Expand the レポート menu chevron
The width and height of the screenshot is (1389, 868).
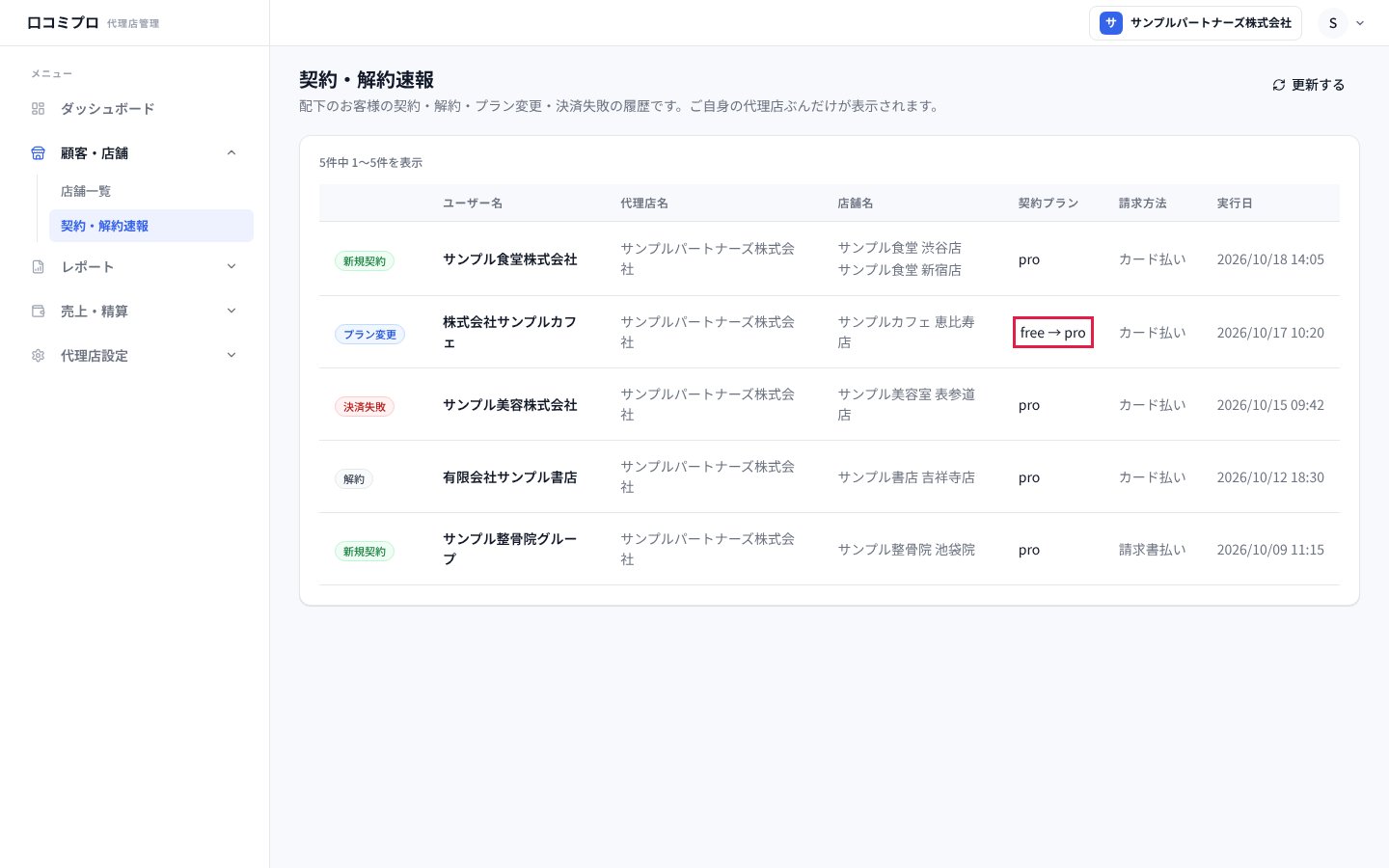[x=231, y=267]
